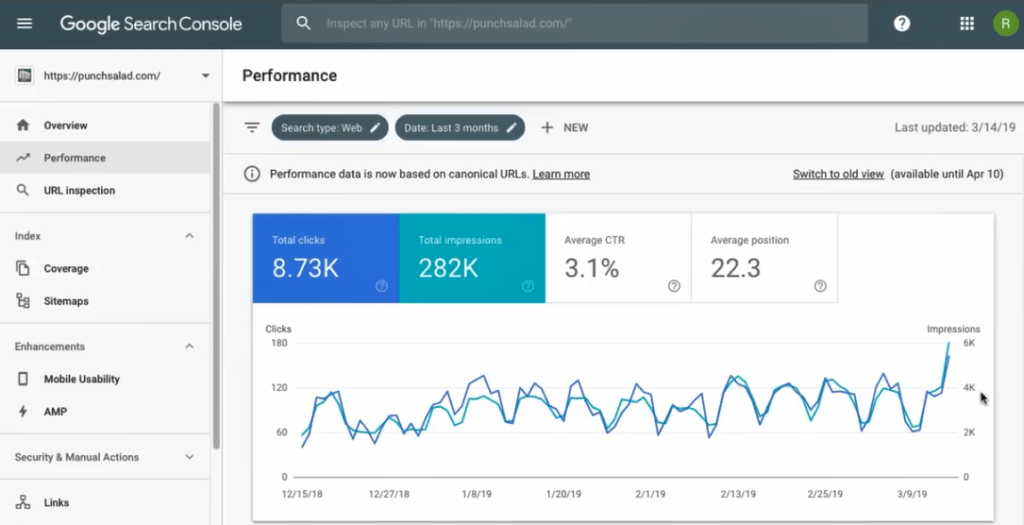Open AMP report in sidebar

pyautogui.click(x=105, y=411)
